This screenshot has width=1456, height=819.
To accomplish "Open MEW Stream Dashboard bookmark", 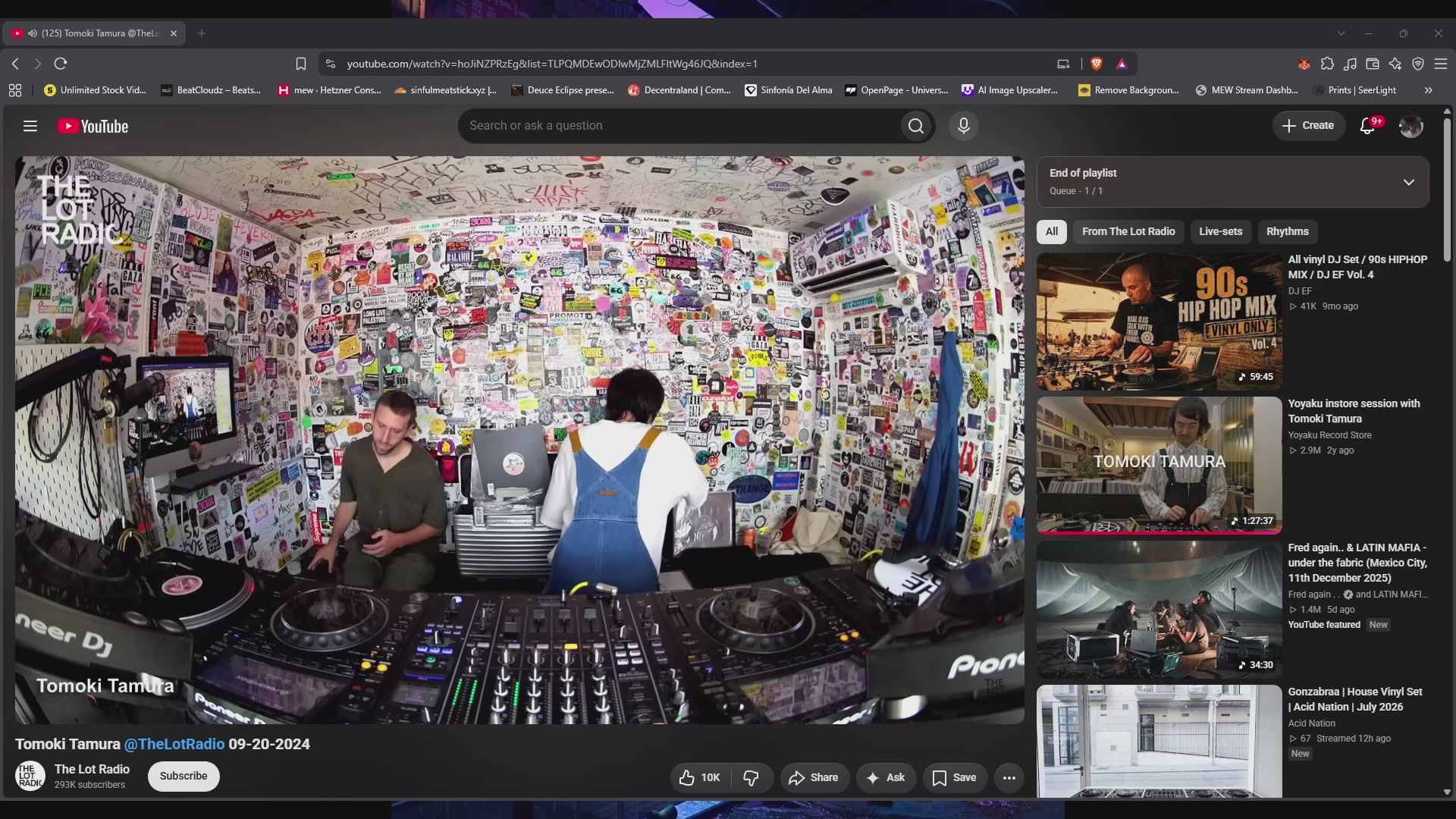I will (x=1247, y=90).
